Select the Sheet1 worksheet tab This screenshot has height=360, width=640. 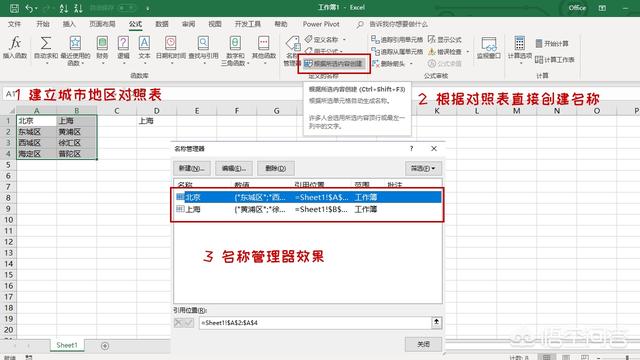(x=67, y=345)
